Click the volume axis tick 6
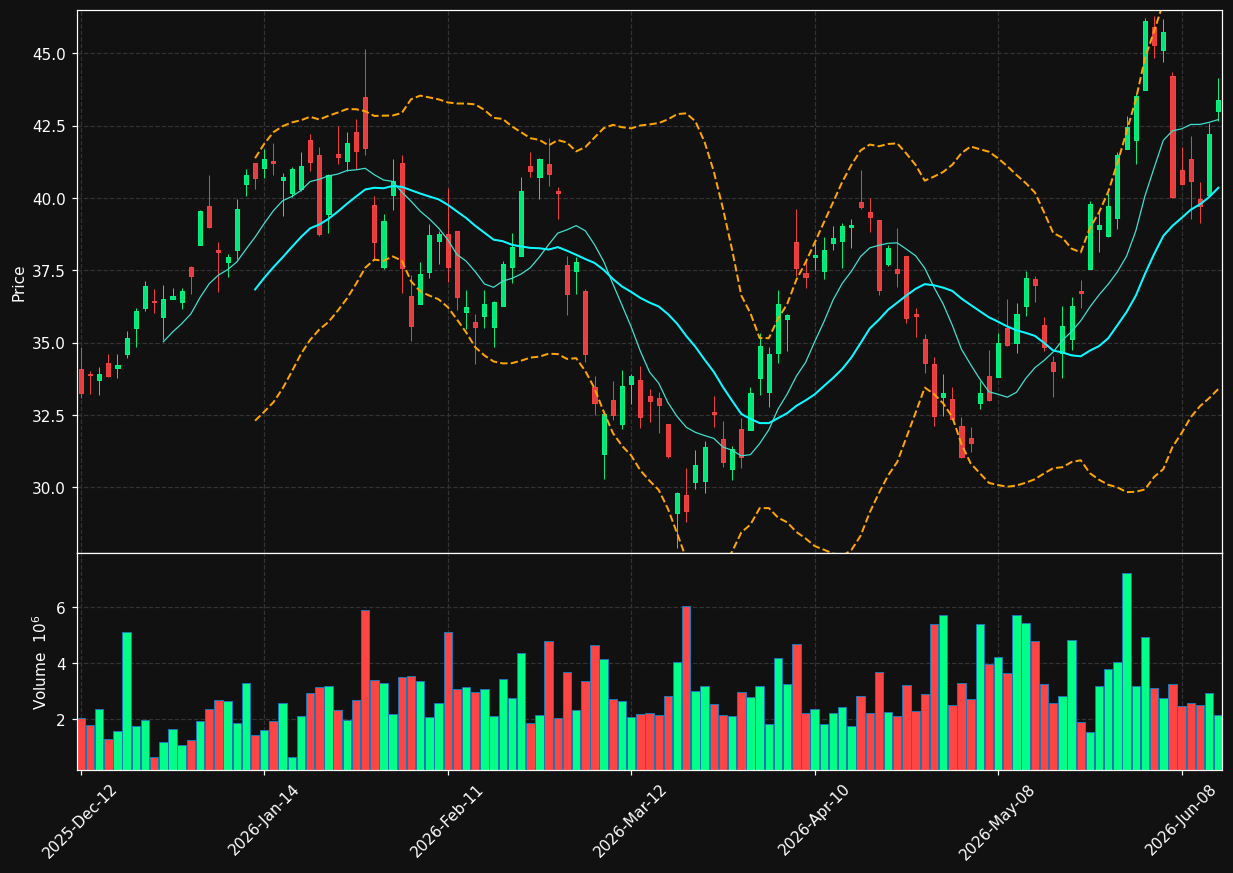This screenshot has width=1233, height=873. click(60, 608)
